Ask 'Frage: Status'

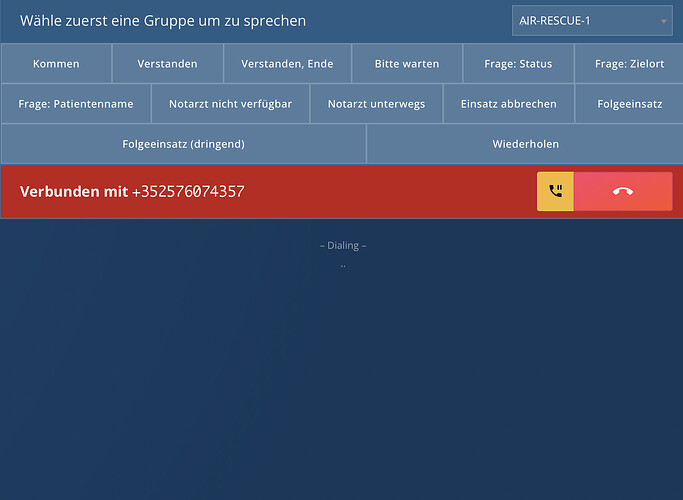pyautogui.click(x=518, y=64)
